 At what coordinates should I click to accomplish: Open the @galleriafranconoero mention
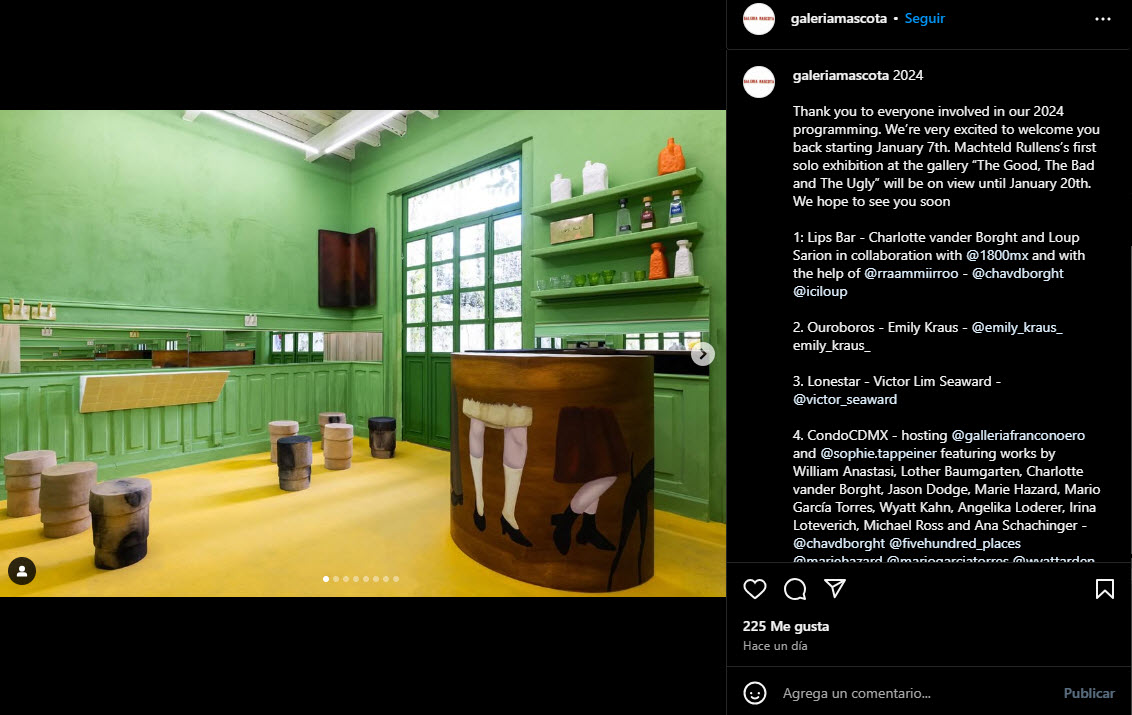tap(1018, 436)
